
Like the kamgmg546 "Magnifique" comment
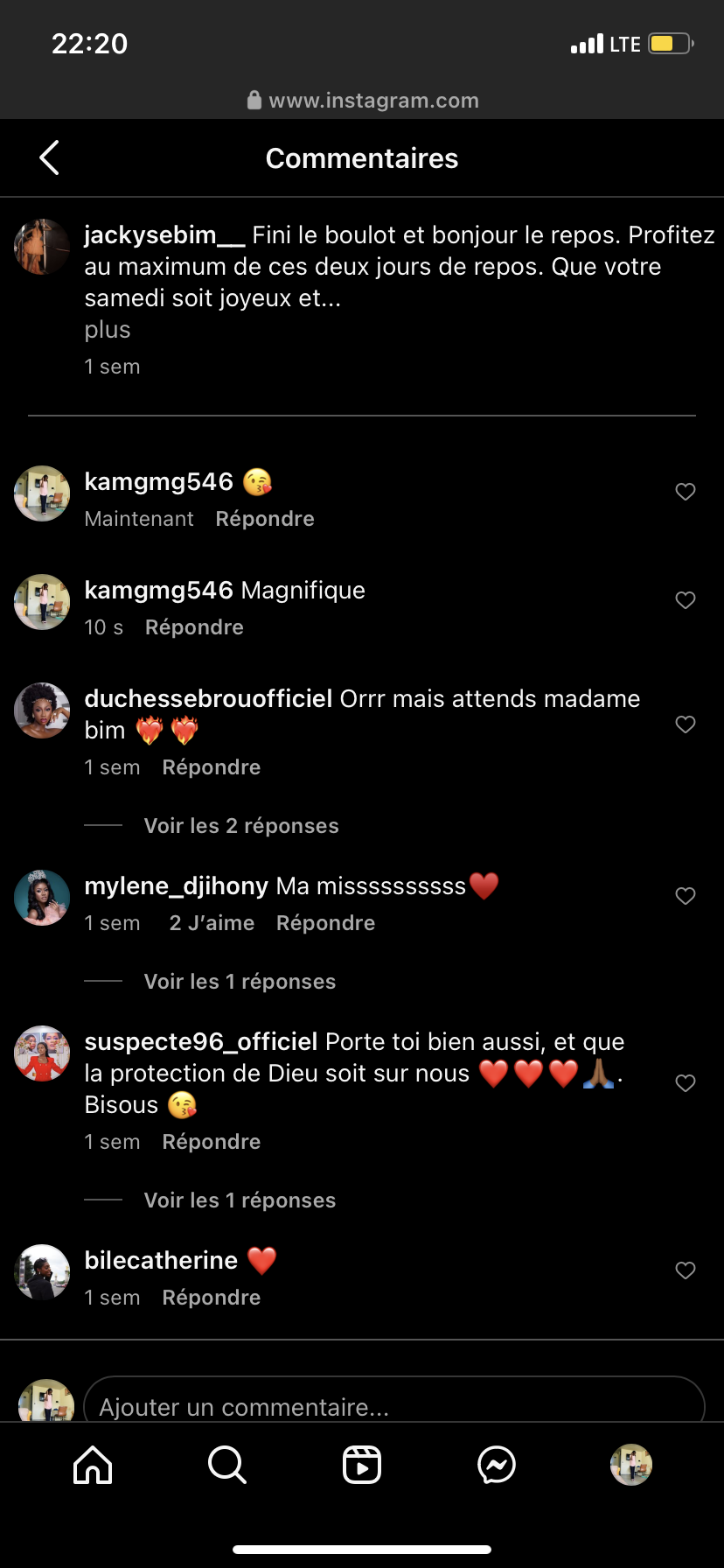pyautogui.click(x=686, y=600)
